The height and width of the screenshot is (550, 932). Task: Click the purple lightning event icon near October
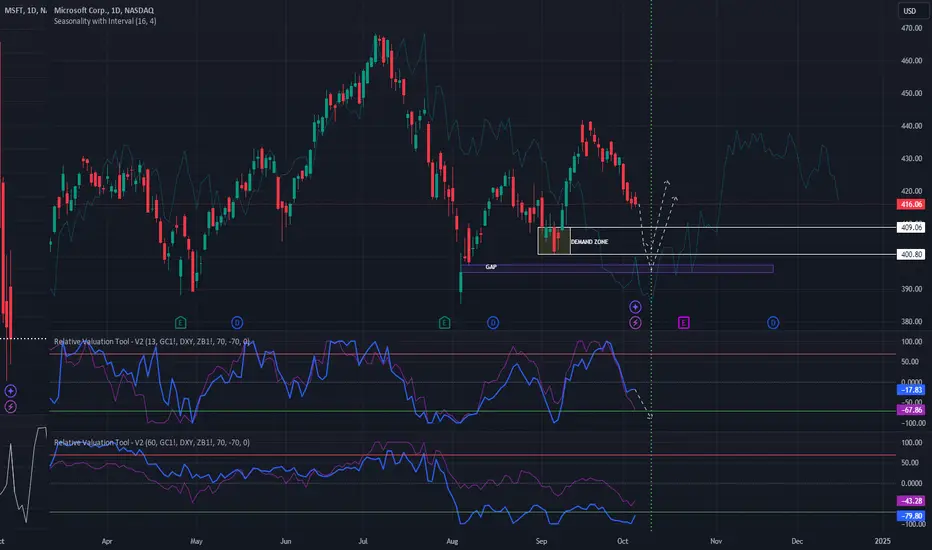635,323
